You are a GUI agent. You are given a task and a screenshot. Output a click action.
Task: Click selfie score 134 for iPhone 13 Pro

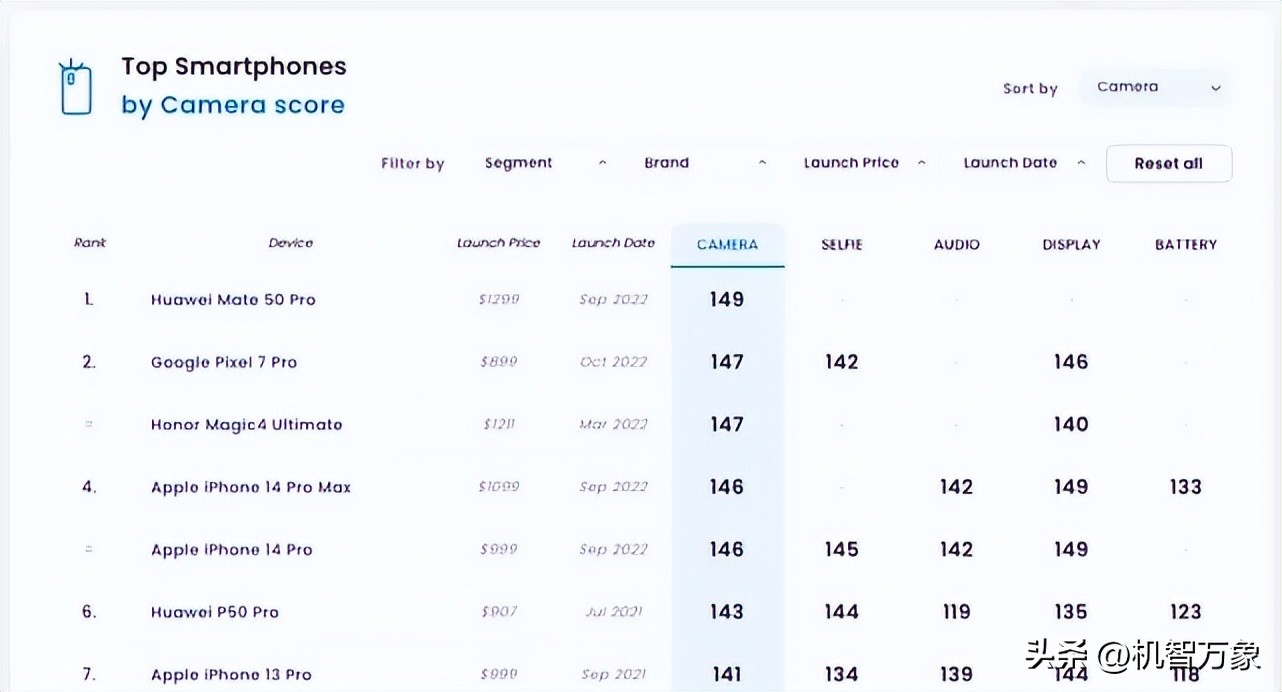click(842, 675)
